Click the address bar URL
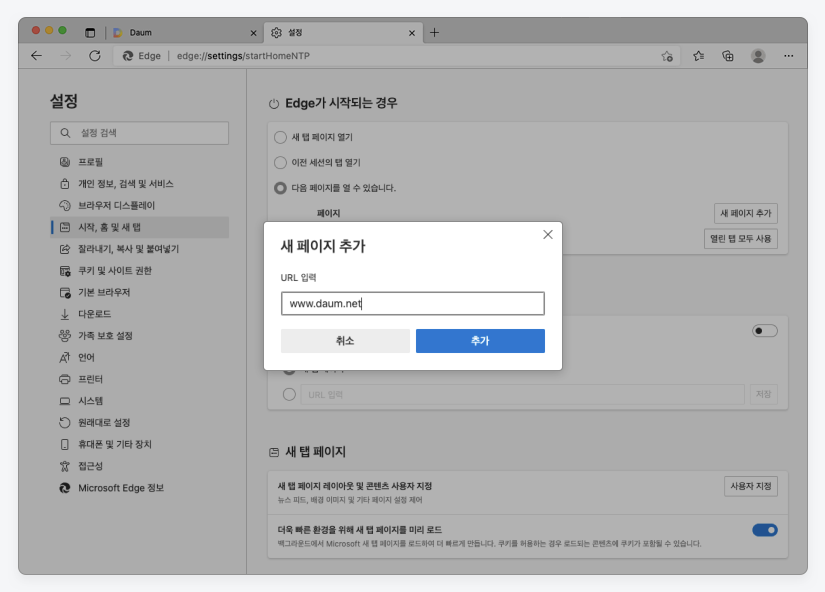 point(243,56)
